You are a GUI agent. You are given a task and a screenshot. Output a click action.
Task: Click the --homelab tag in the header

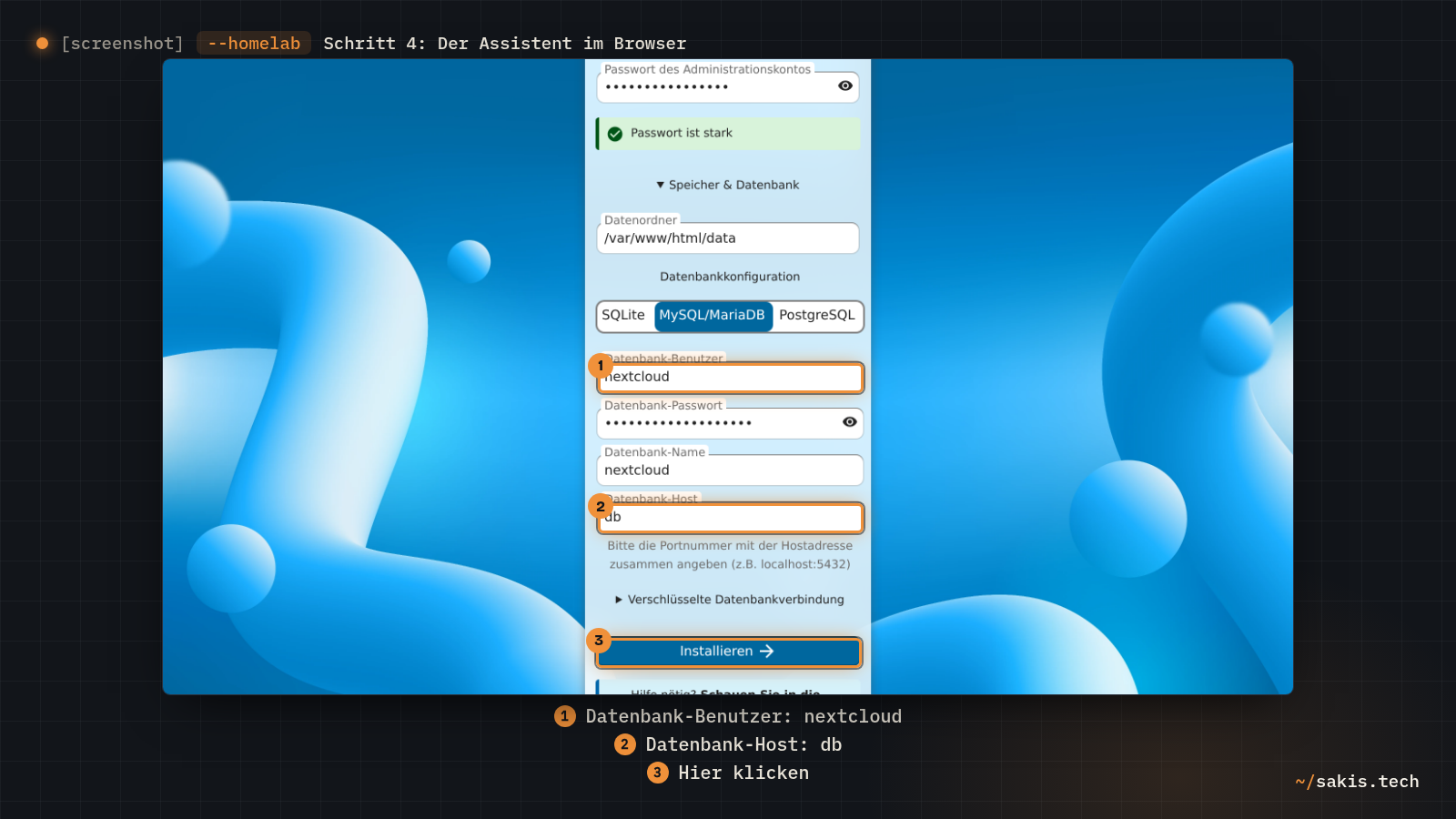click(x=254, y=44)
